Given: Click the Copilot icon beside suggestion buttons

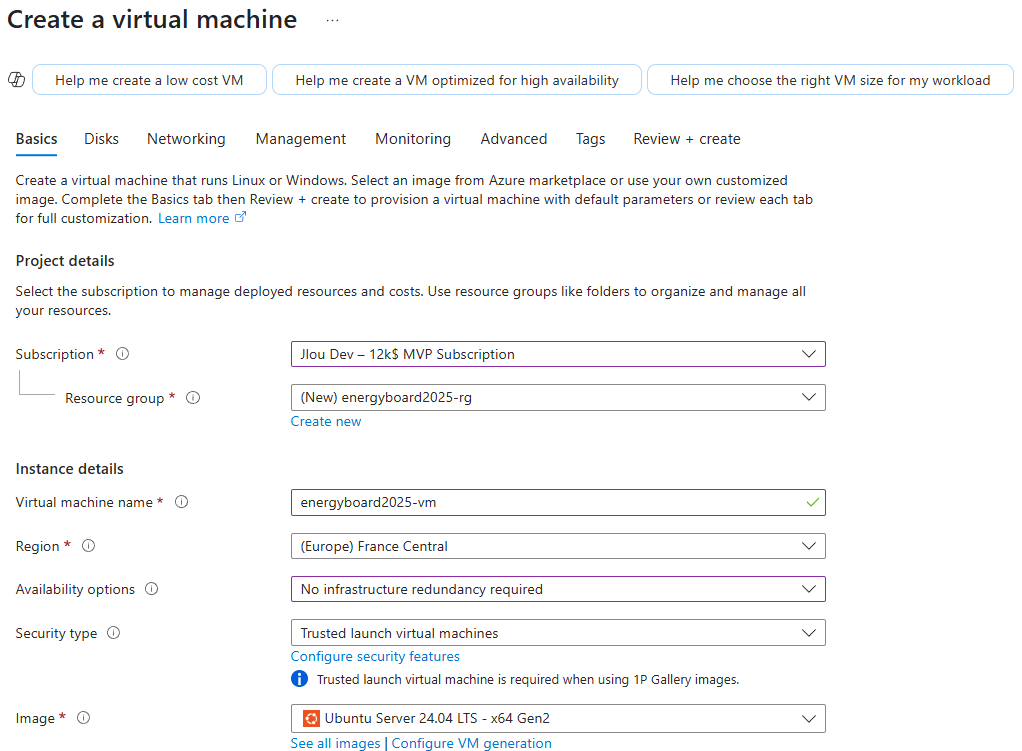Looking at the screenshot, I should (16, 80).
